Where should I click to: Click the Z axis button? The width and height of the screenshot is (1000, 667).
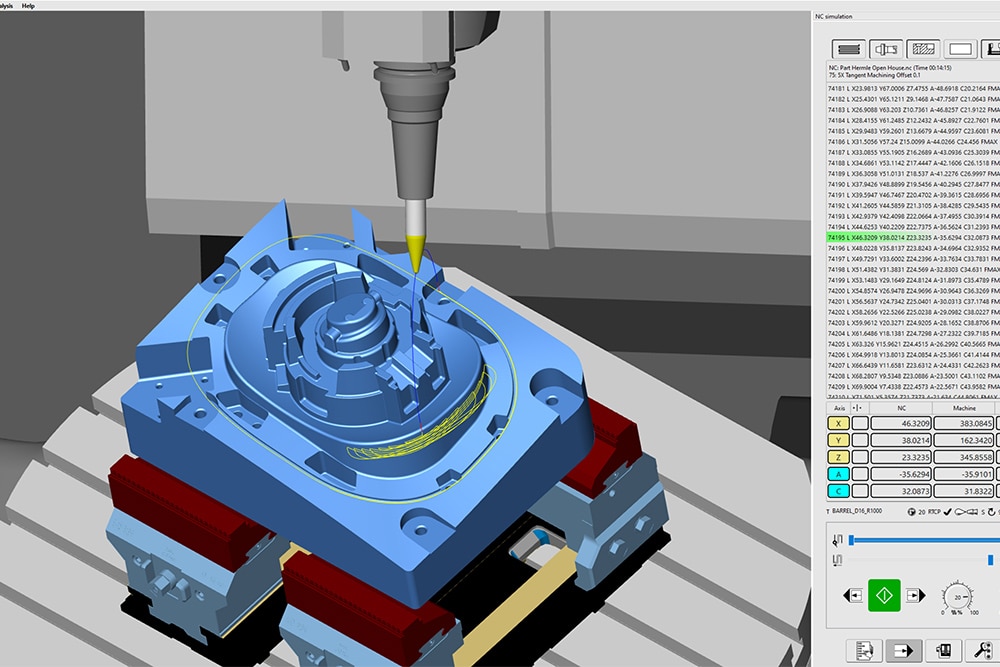coord(838,457)
